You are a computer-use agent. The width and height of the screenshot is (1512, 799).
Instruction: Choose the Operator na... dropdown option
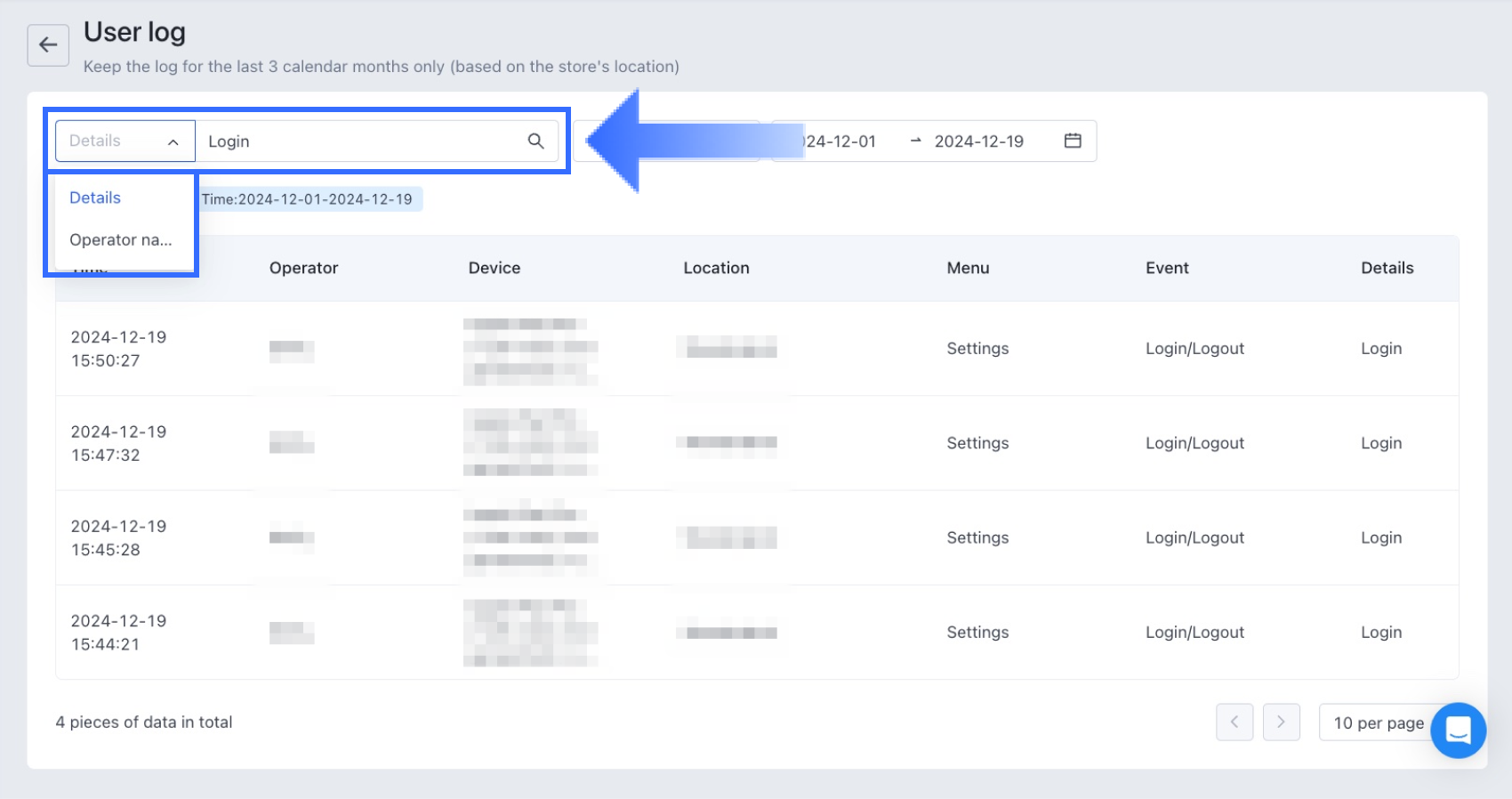120,239
